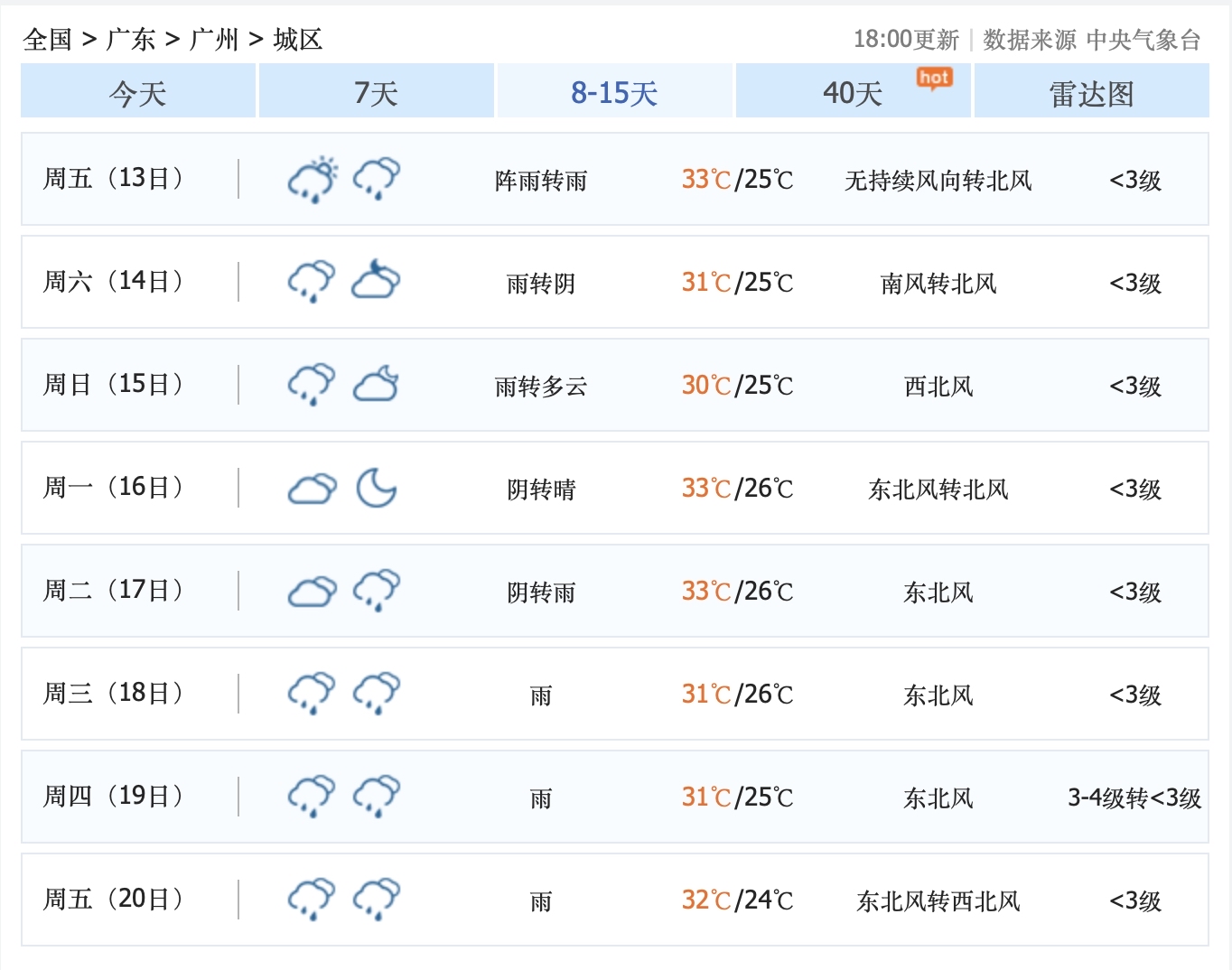Click the 31℃/26℃ temperature value
Screen dimensions: 1232x970
point(737,695)
